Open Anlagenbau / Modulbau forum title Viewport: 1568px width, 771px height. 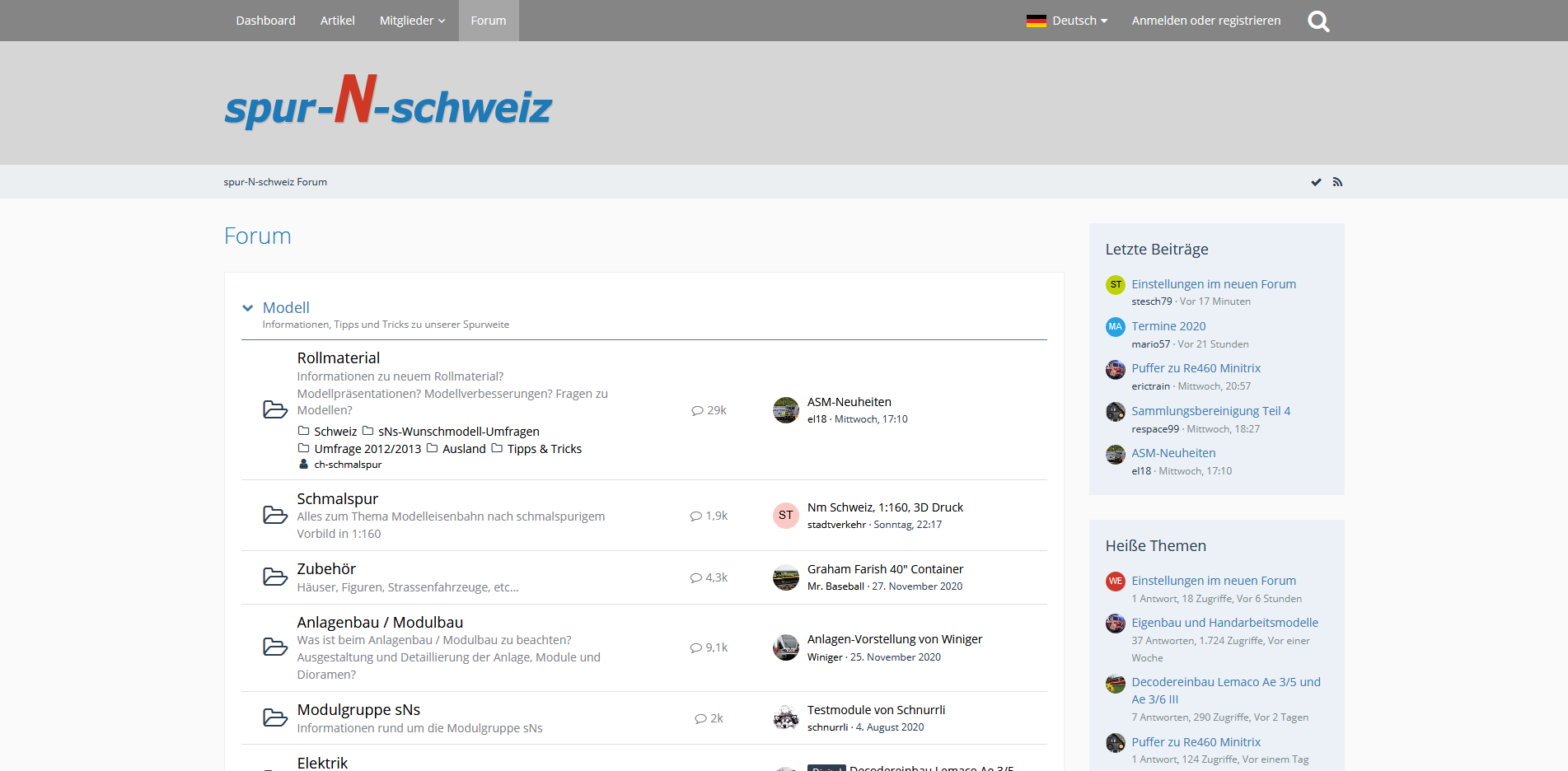coord(380,621)
